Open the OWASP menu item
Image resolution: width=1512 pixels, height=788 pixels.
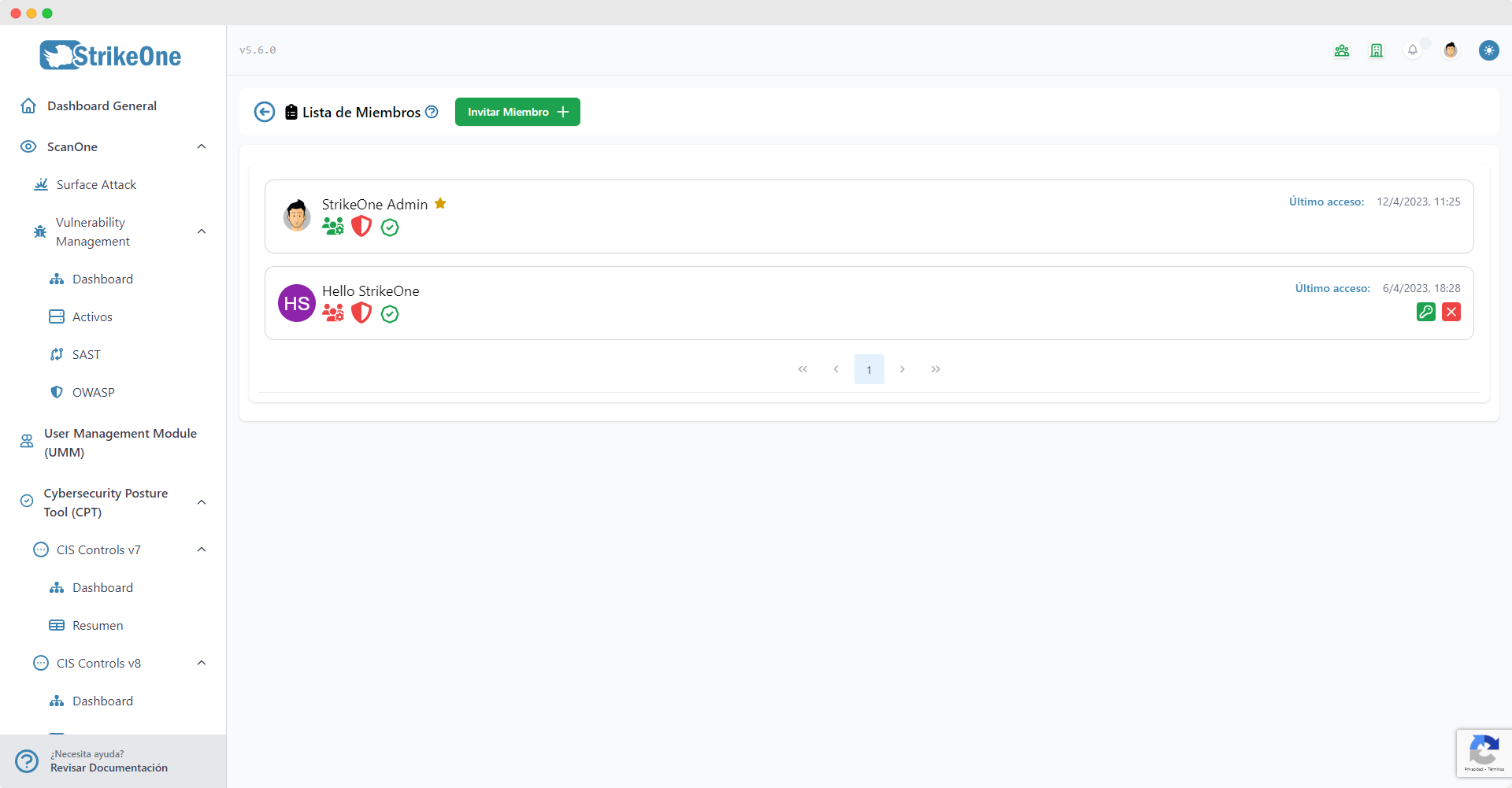(x=93, y=392)
